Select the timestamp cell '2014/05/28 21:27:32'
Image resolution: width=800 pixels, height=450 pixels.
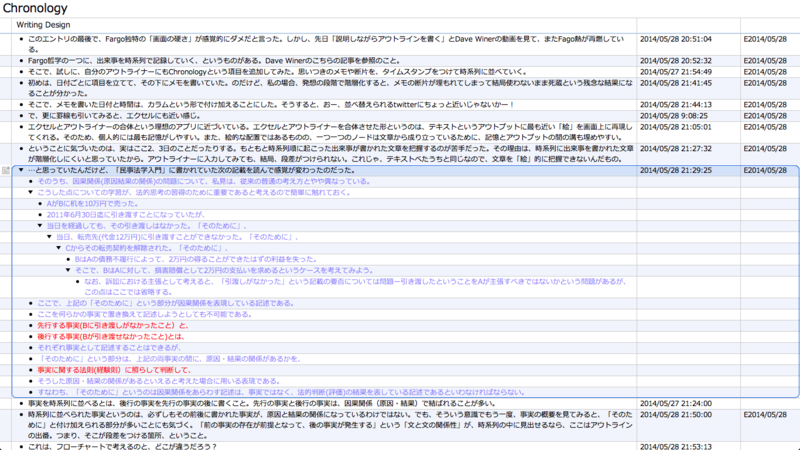676,148
